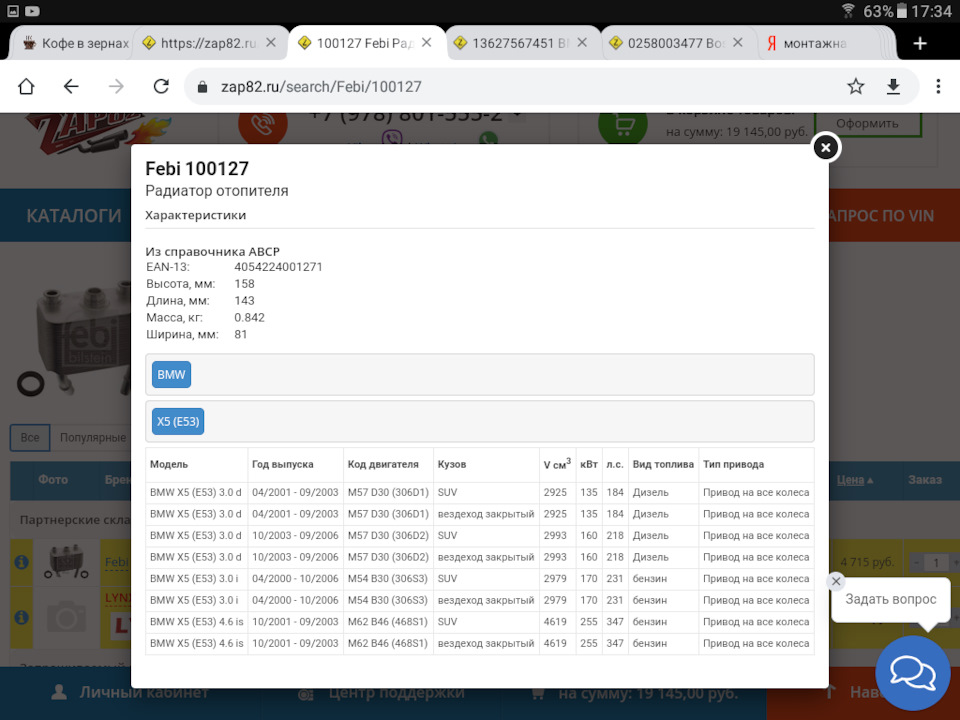960x720 pixels.
Task: Tap the Характеристики heading
Action: 195,216
